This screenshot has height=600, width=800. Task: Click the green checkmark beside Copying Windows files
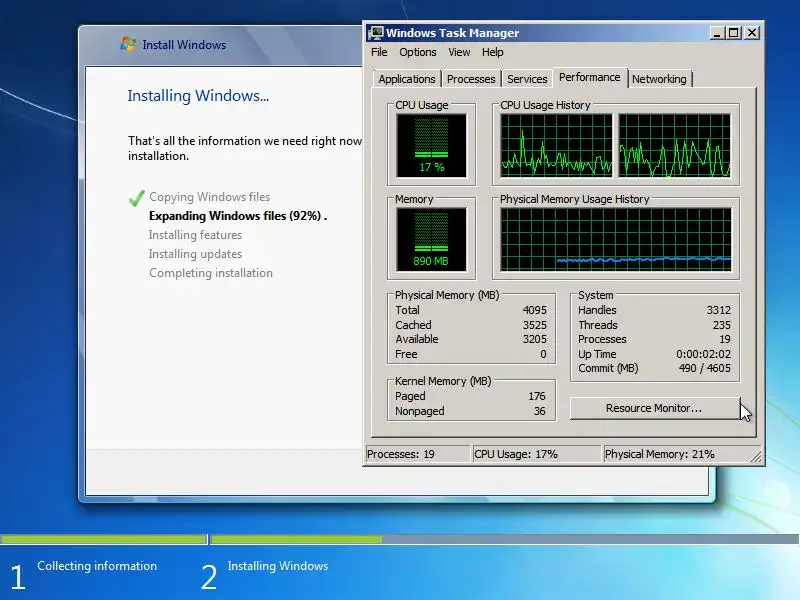point(136,197)
